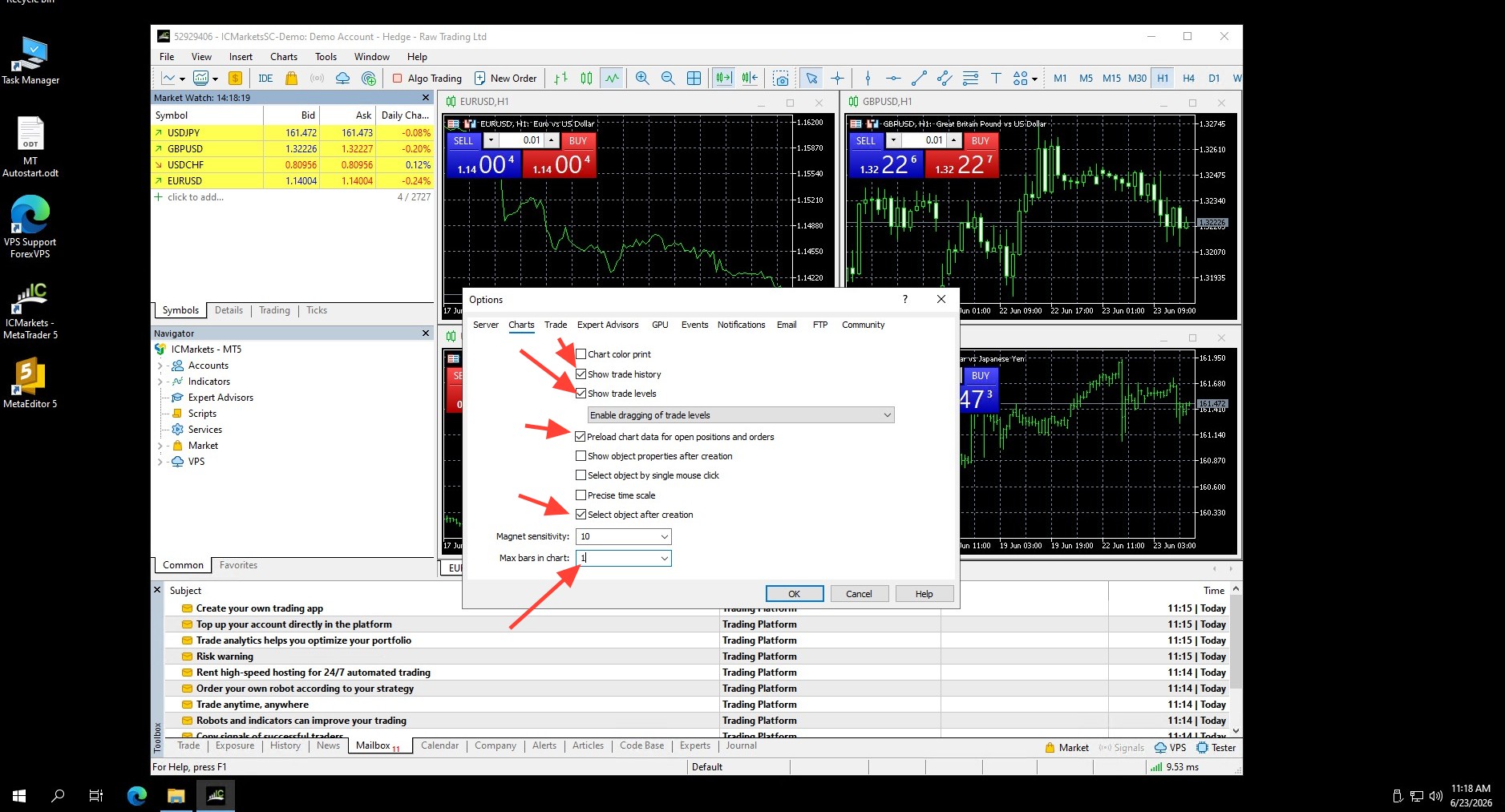Expand Market node in Navigator
The image size is (1505, 812).
point(160,446)
